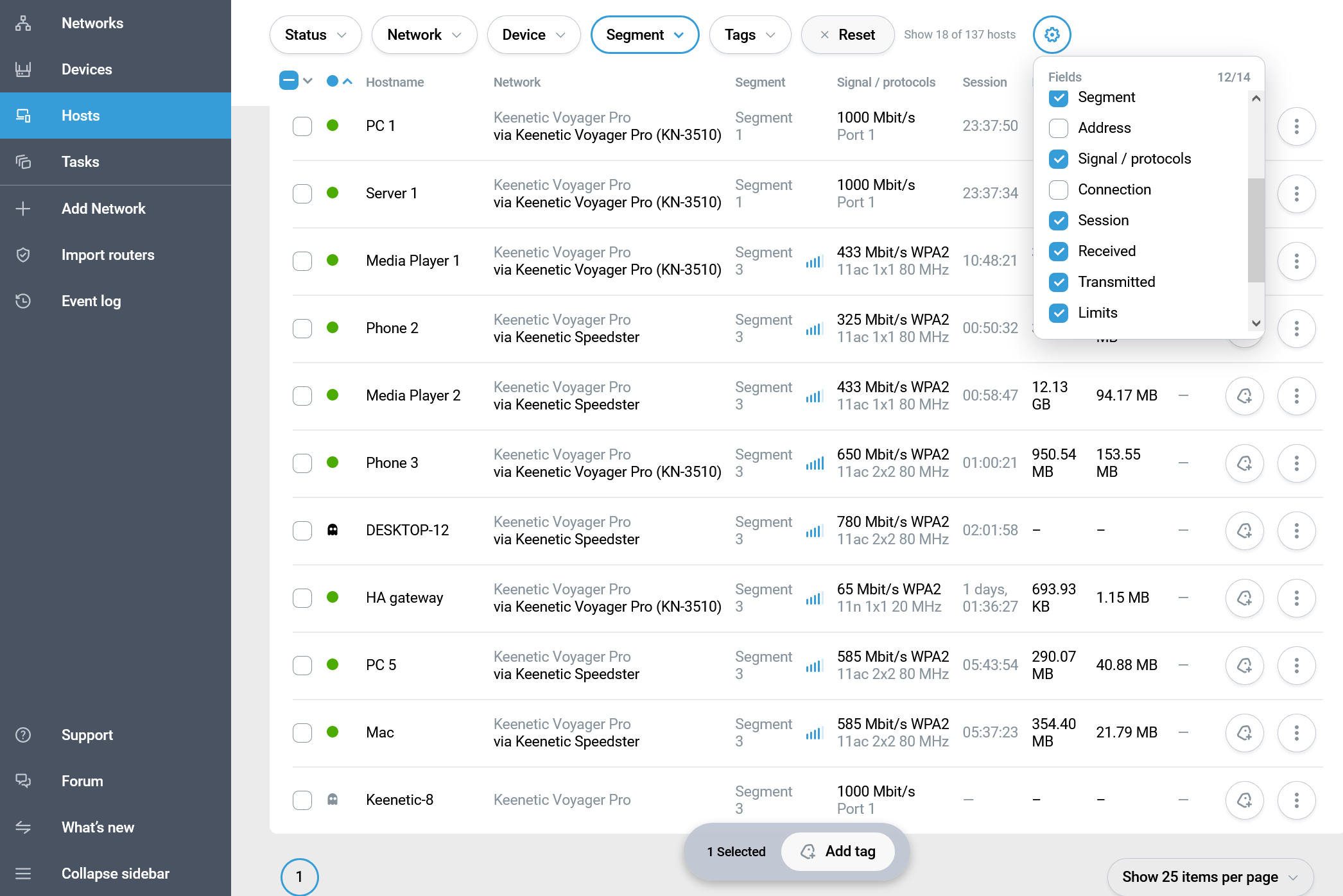The image size is (1343, 896).
Task: Click the add tag icon for Media Player 2
Action: coord(1244,396)
